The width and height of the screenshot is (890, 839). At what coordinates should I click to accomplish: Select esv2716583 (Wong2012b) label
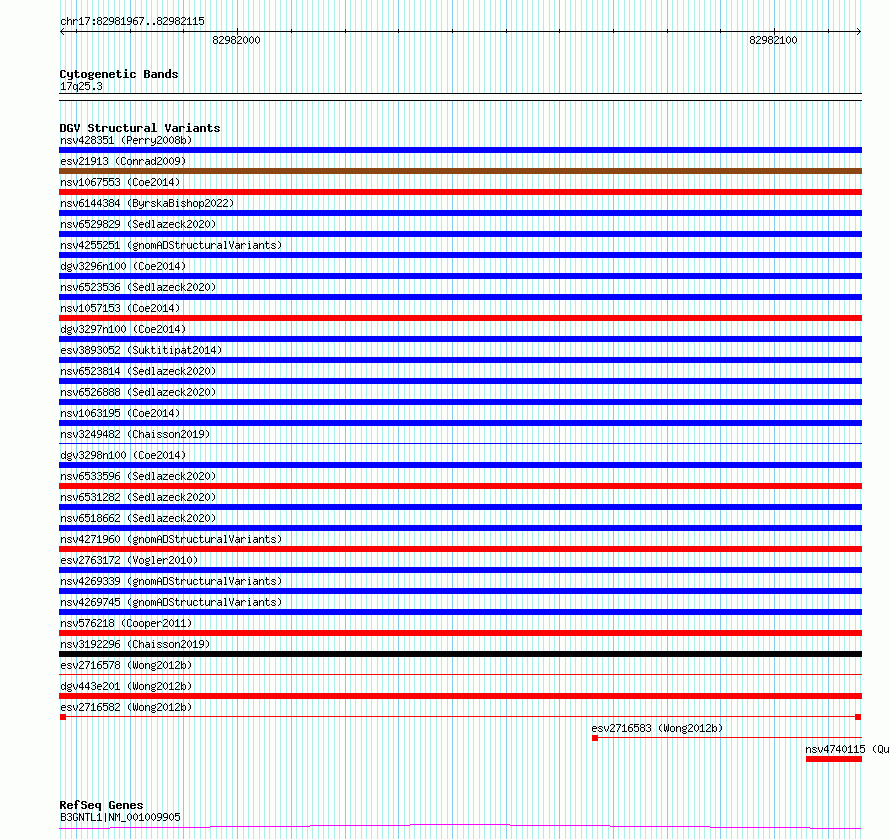pos(657,728)
